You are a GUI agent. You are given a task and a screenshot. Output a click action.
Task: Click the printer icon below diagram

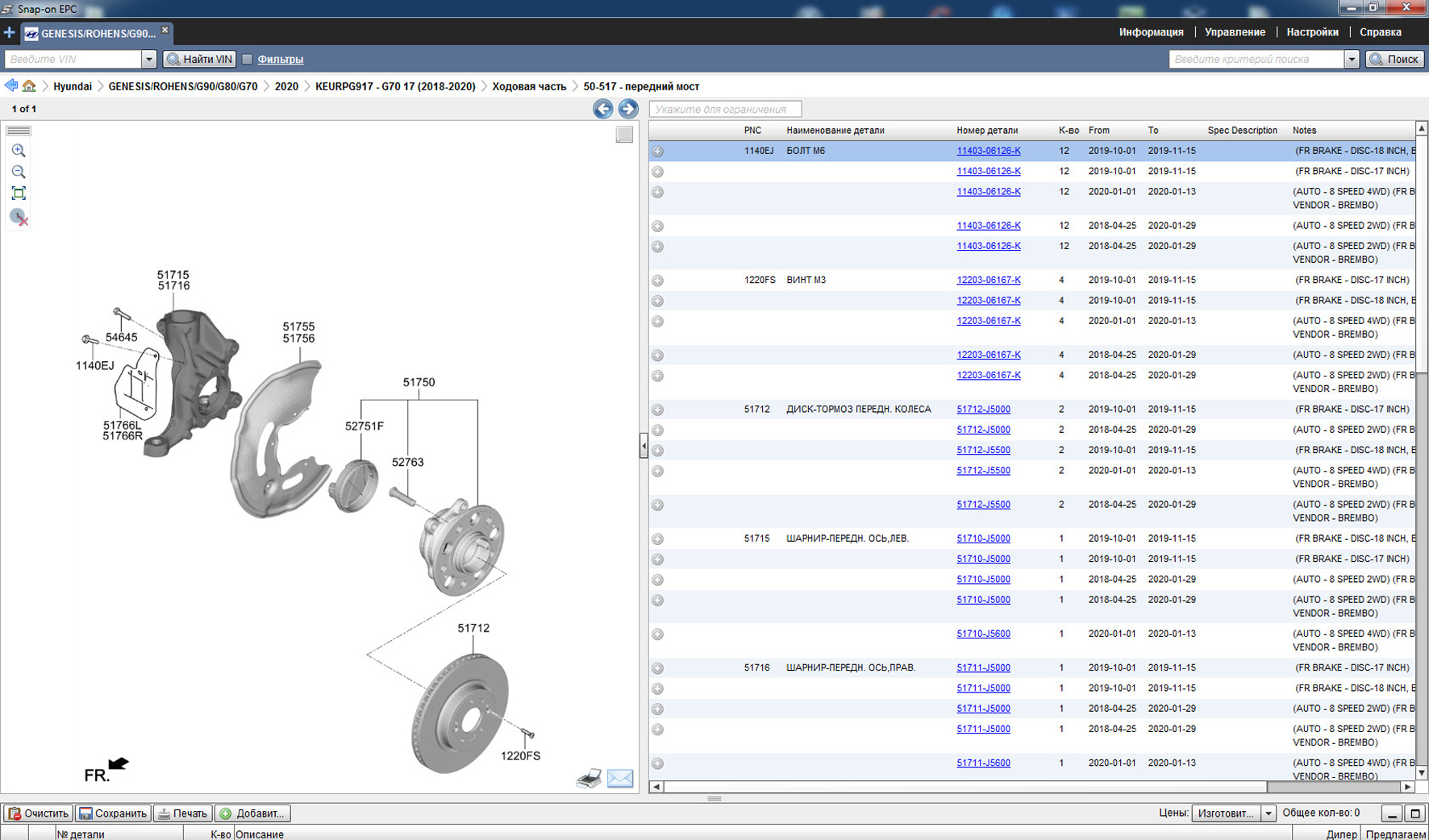click(x=589, y=778)
